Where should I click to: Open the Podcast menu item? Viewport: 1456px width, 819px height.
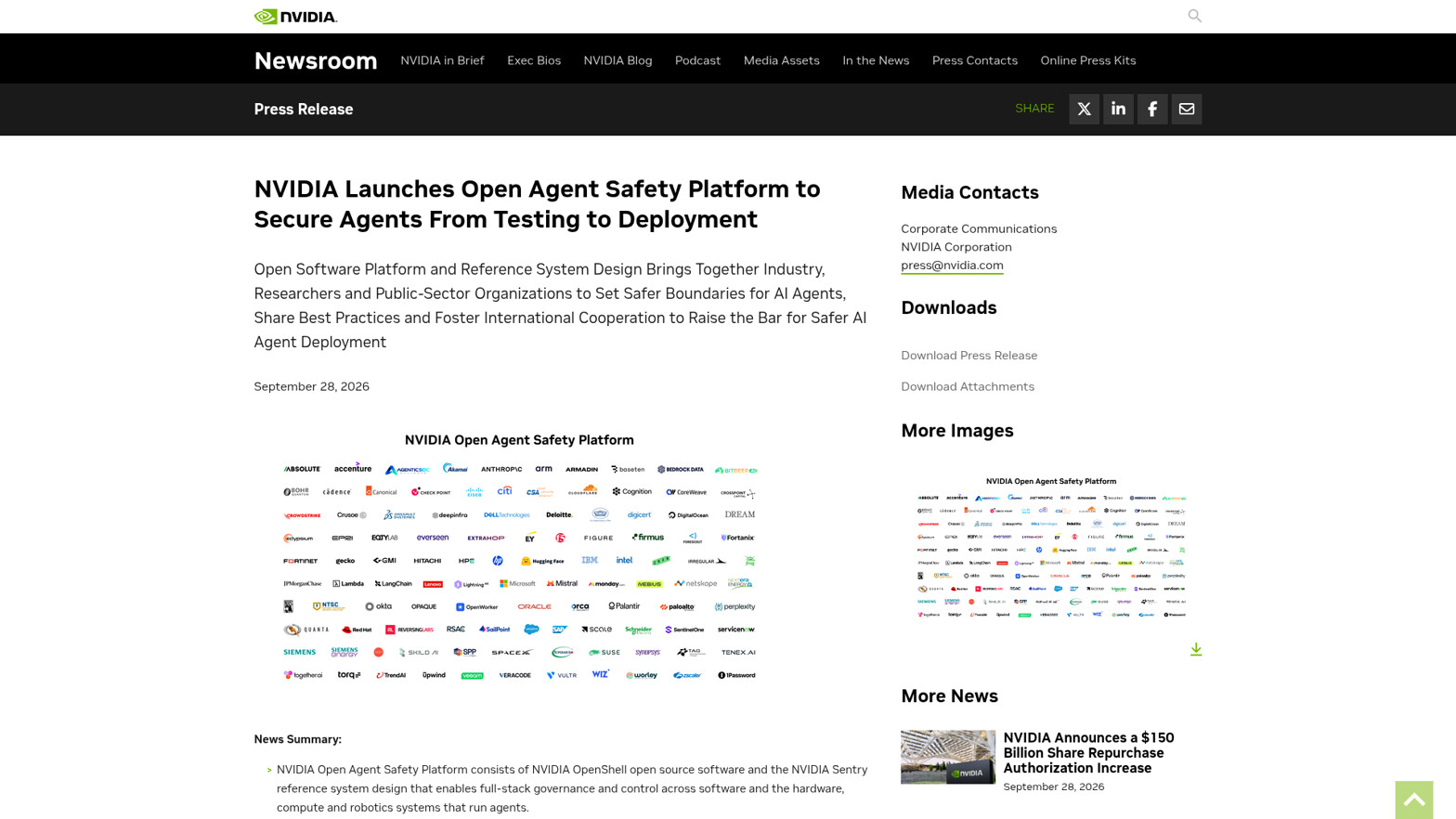(697, 60)
